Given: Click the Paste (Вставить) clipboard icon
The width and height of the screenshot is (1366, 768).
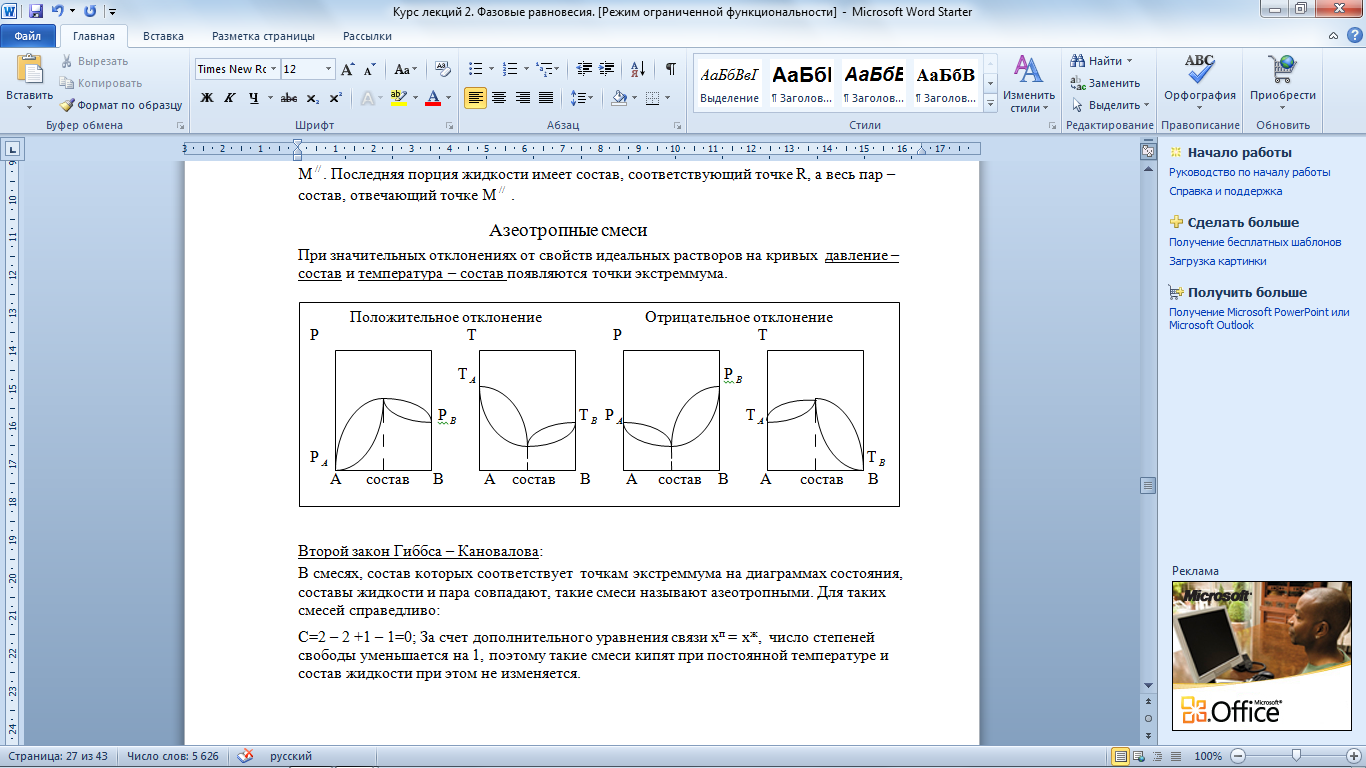Looking at the screenshot, I should [30, 69].
